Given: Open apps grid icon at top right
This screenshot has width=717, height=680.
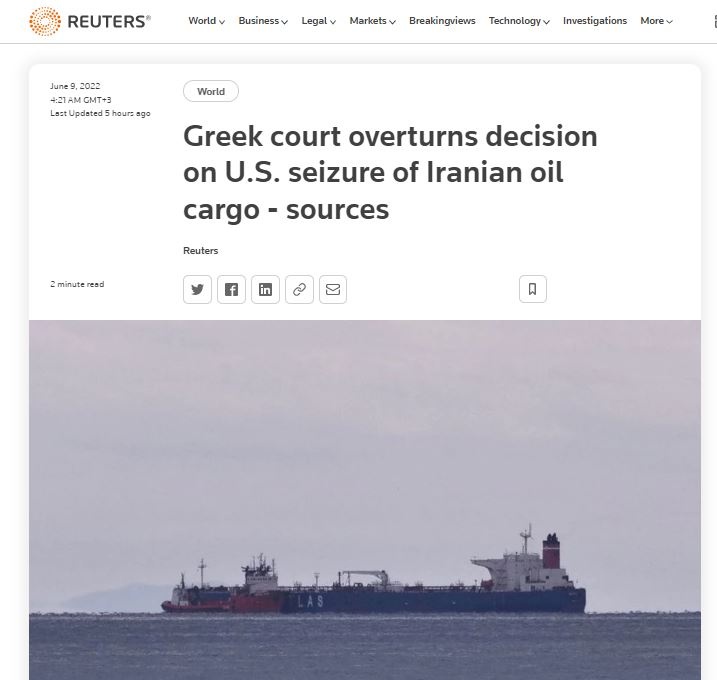Looking at the screenshot, I should click(x=714, y=21).
